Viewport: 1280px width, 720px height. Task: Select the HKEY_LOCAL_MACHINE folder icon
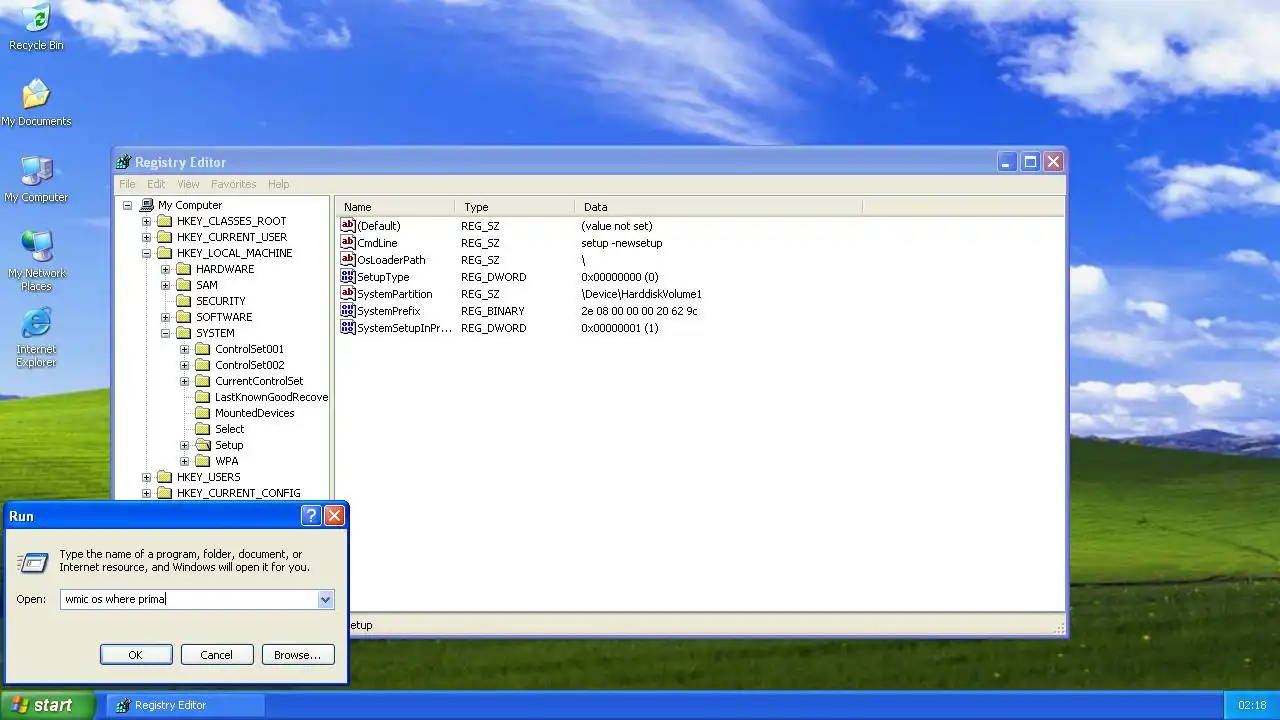click(165, 253)
